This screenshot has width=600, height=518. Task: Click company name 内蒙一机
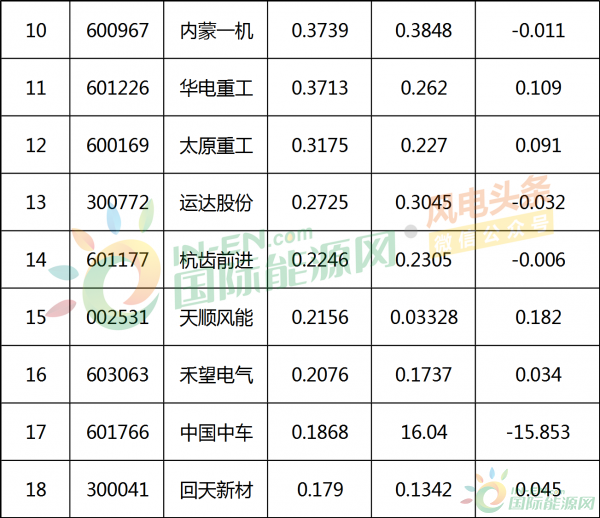point(216,31)
